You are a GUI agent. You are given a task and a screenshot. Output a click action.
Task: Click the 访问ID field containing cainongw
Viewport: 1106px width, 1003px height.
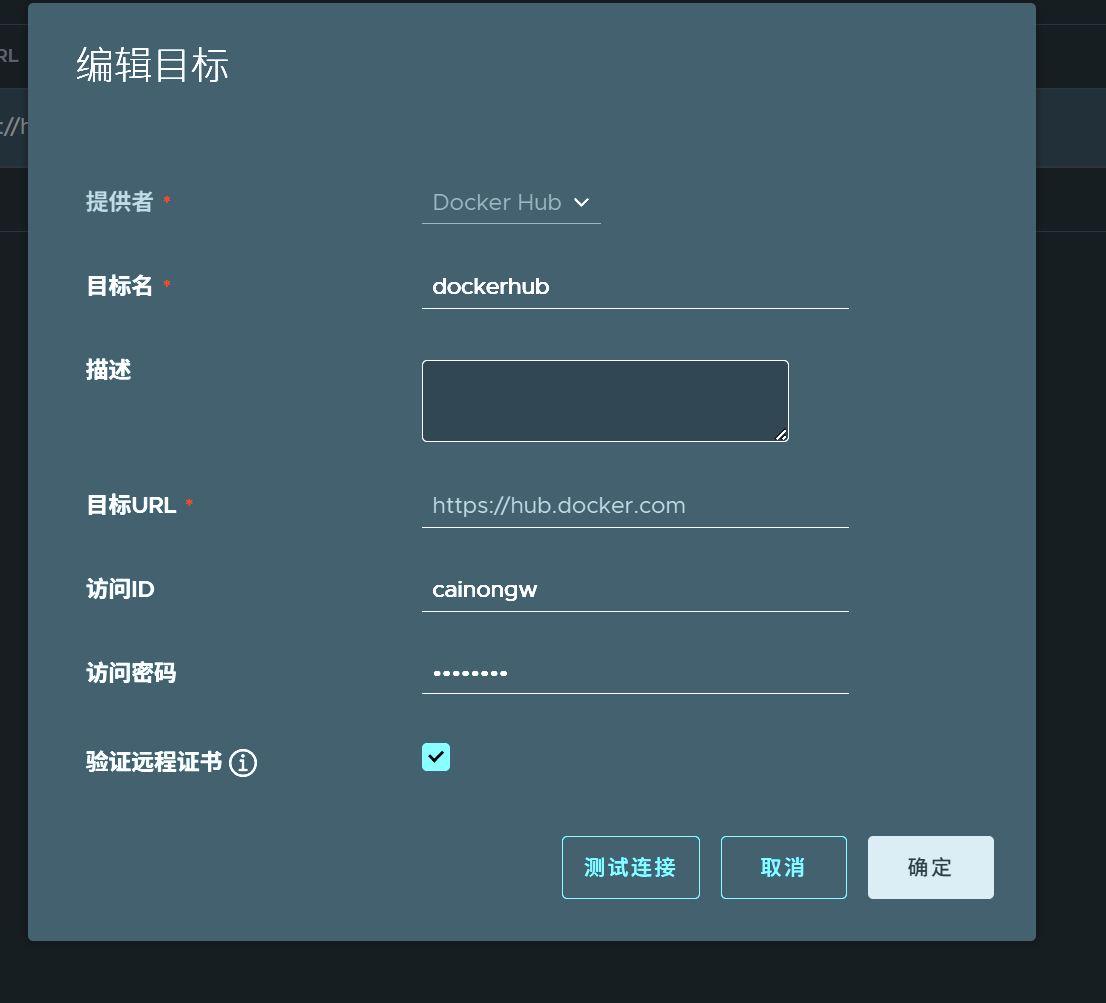click(635, 589)
